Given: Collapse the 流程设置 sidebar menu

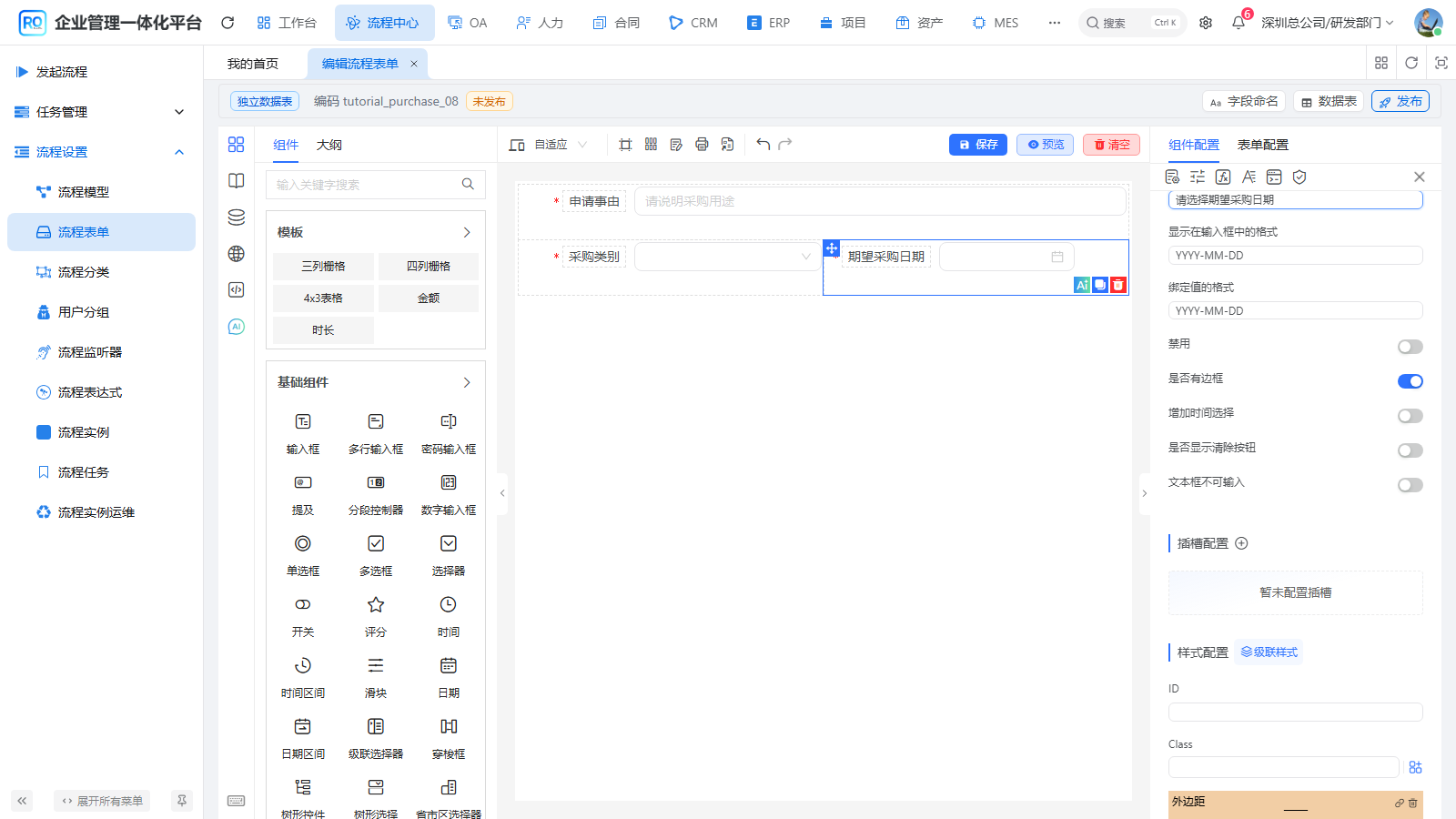Looking at the screenshot, I should tap(101, 152).
